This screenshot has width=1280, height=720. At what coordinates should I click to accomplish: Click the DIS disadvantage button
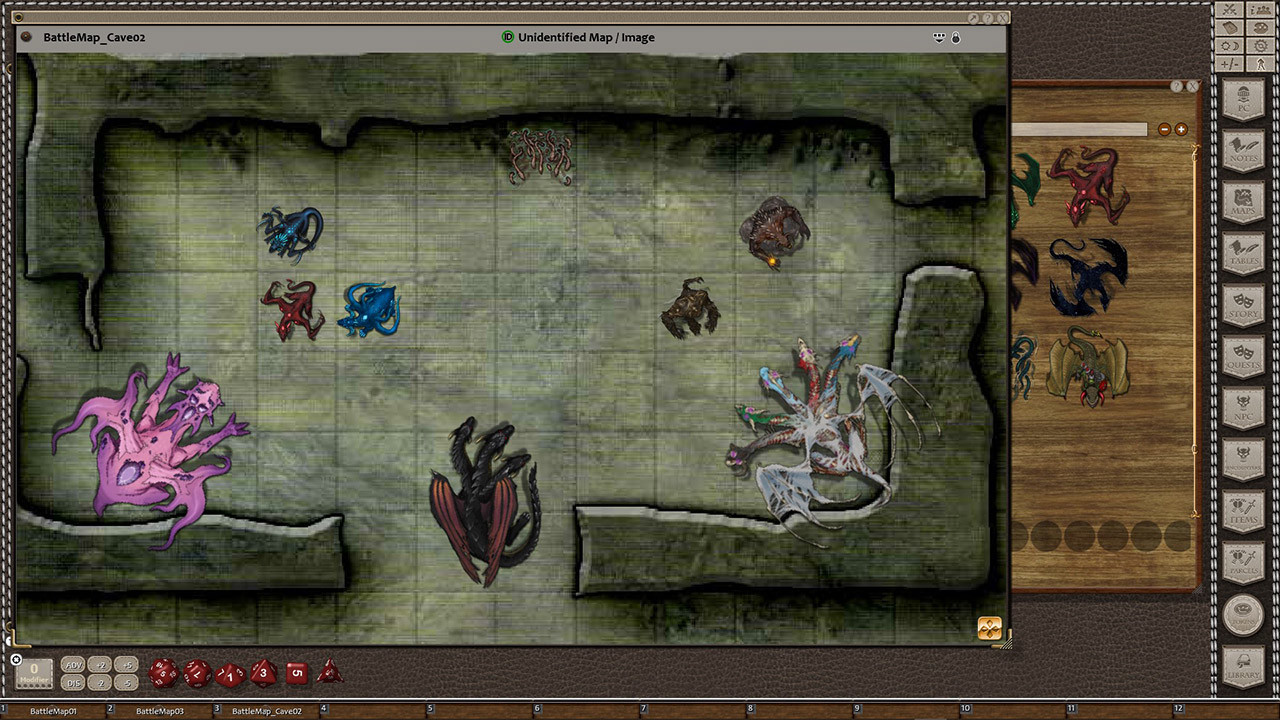(72, 682)
